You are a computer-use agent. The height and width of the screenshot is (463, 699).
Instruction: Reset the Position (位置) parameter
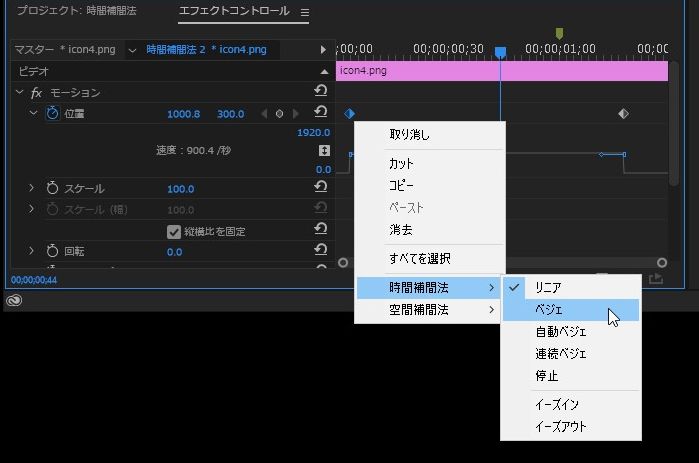coord(320,114)
